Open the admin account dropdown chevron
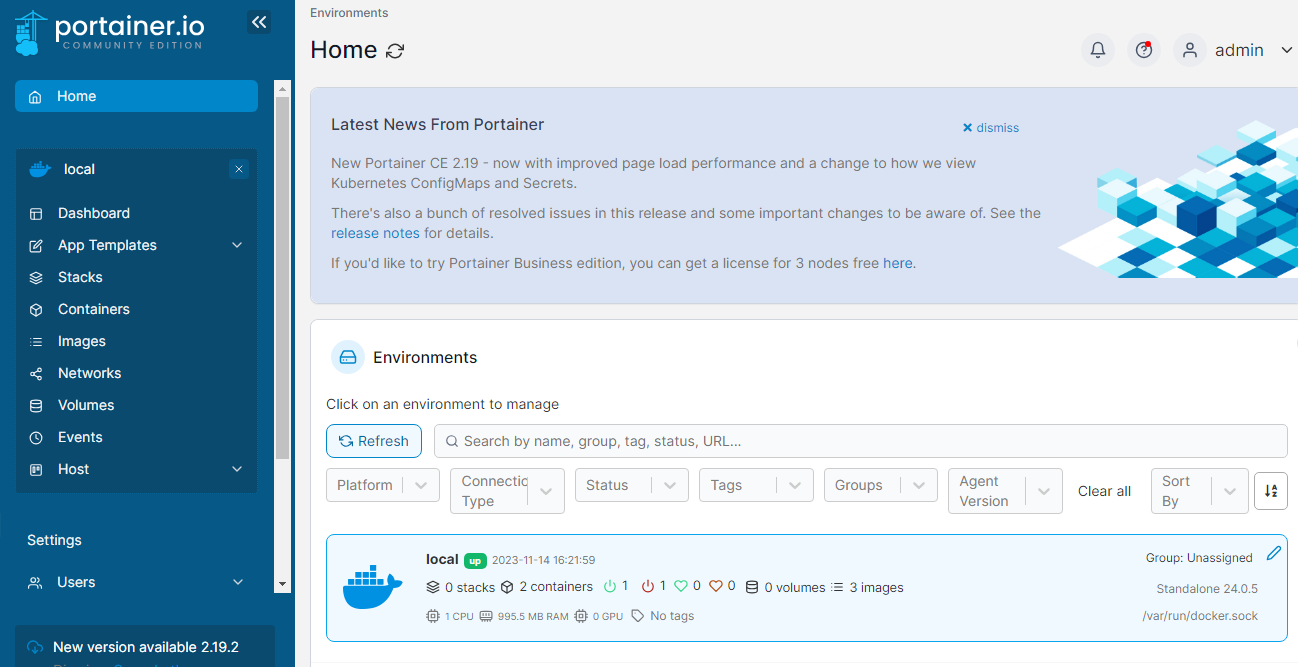The height and width of the screenshot is (667, 1298). point(1286,50)
